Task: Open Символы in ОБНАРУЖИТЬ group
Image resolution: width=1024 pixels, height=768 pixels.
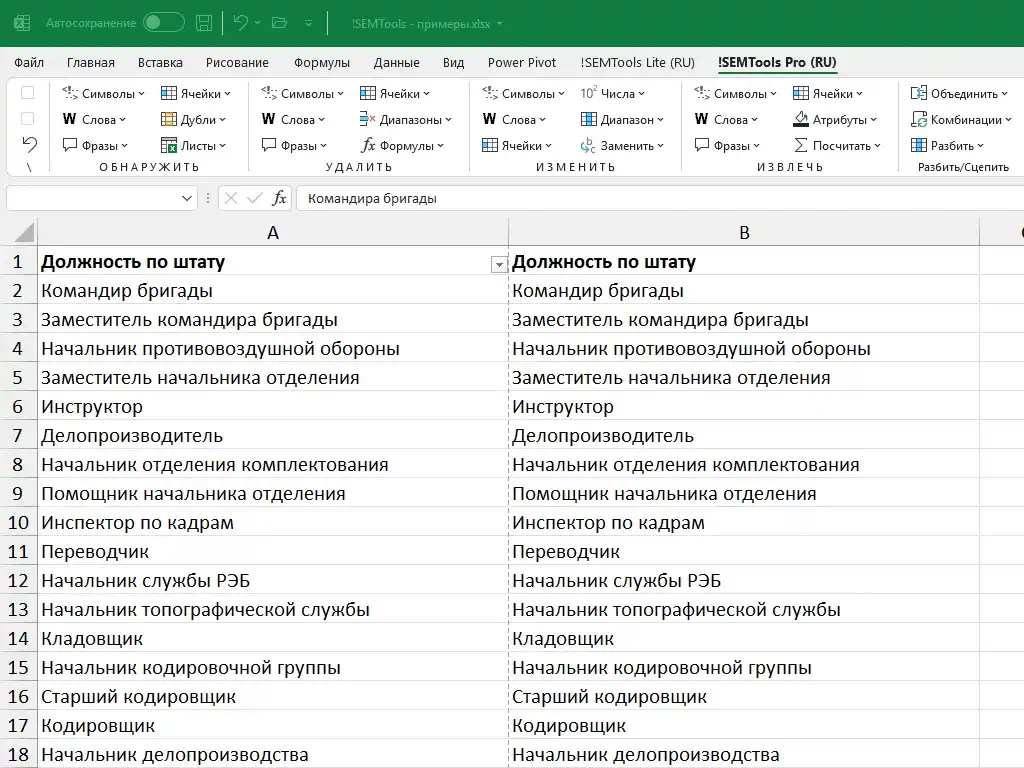Action: point(103,93)
